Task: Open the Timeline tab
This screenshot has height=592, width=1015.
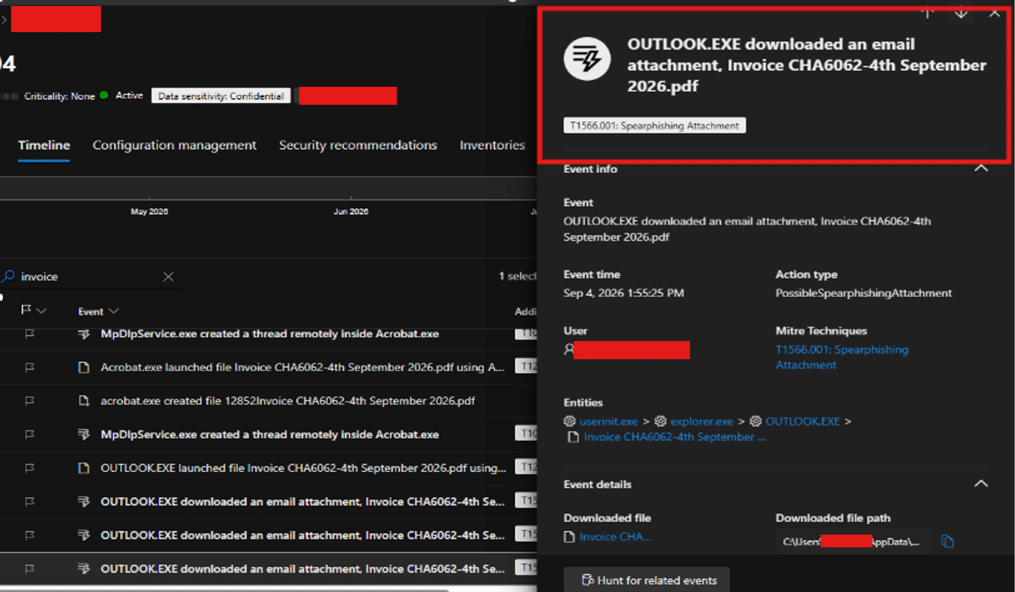Action: [44, 146]
